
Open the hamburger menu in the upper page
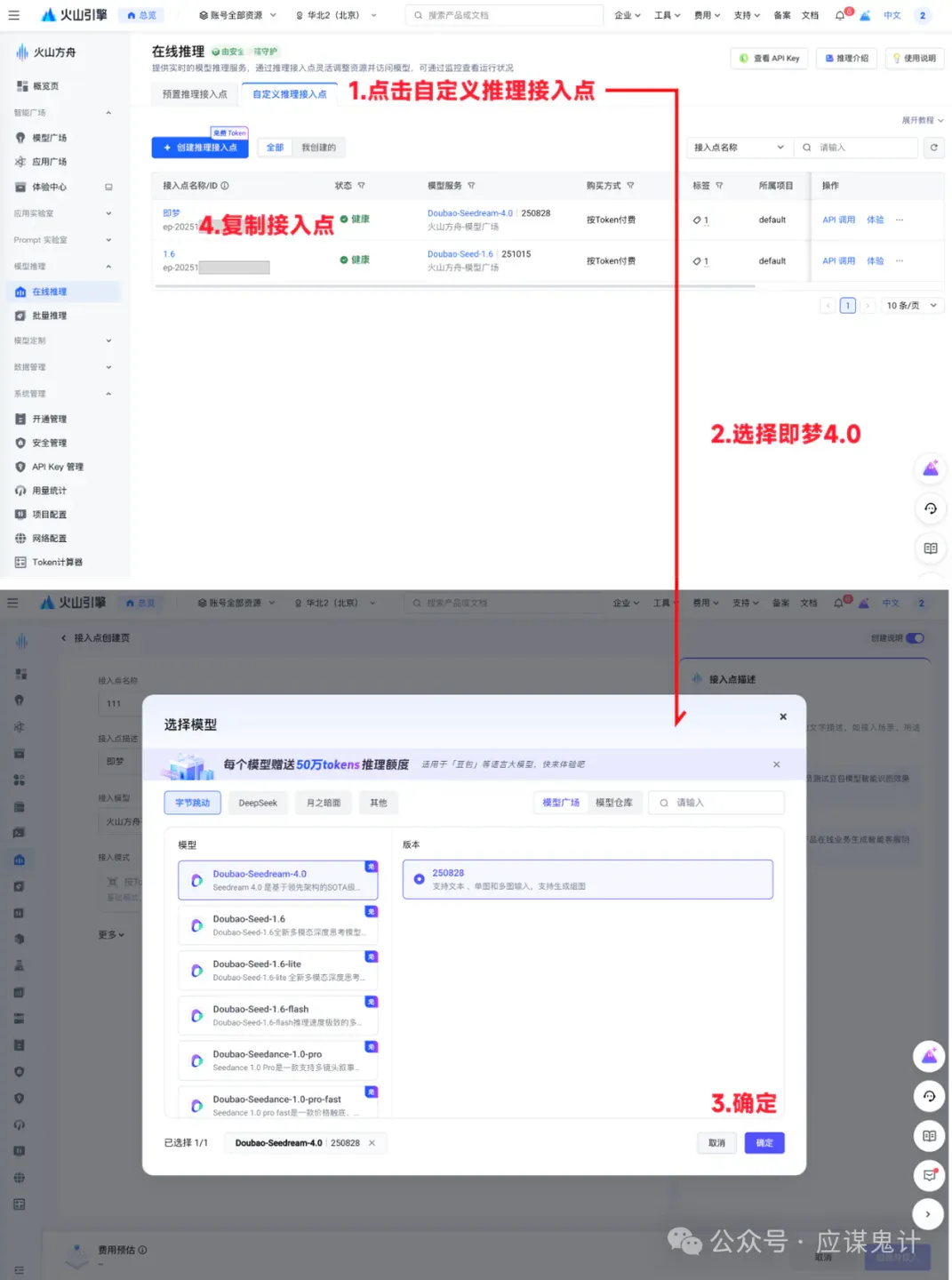click(13, 15)
